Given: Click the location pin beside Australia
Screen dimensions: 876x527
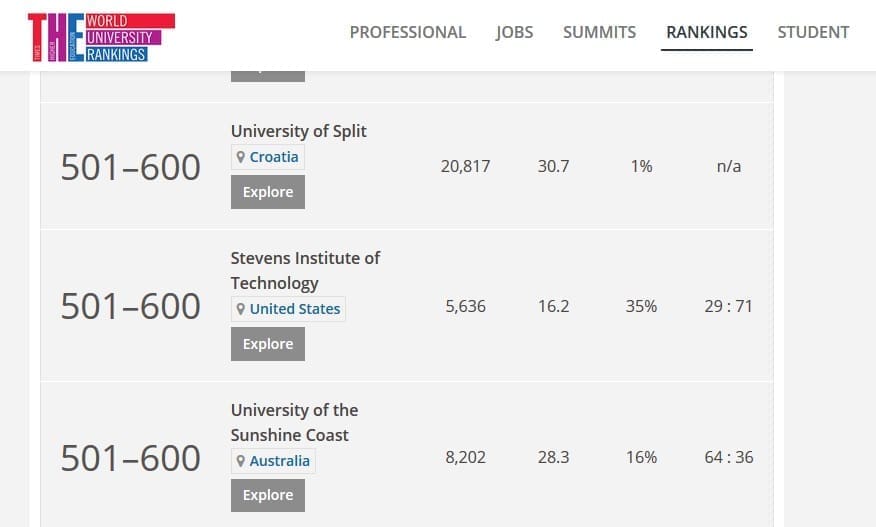Looking at the screenshot, I should point(240,461).
